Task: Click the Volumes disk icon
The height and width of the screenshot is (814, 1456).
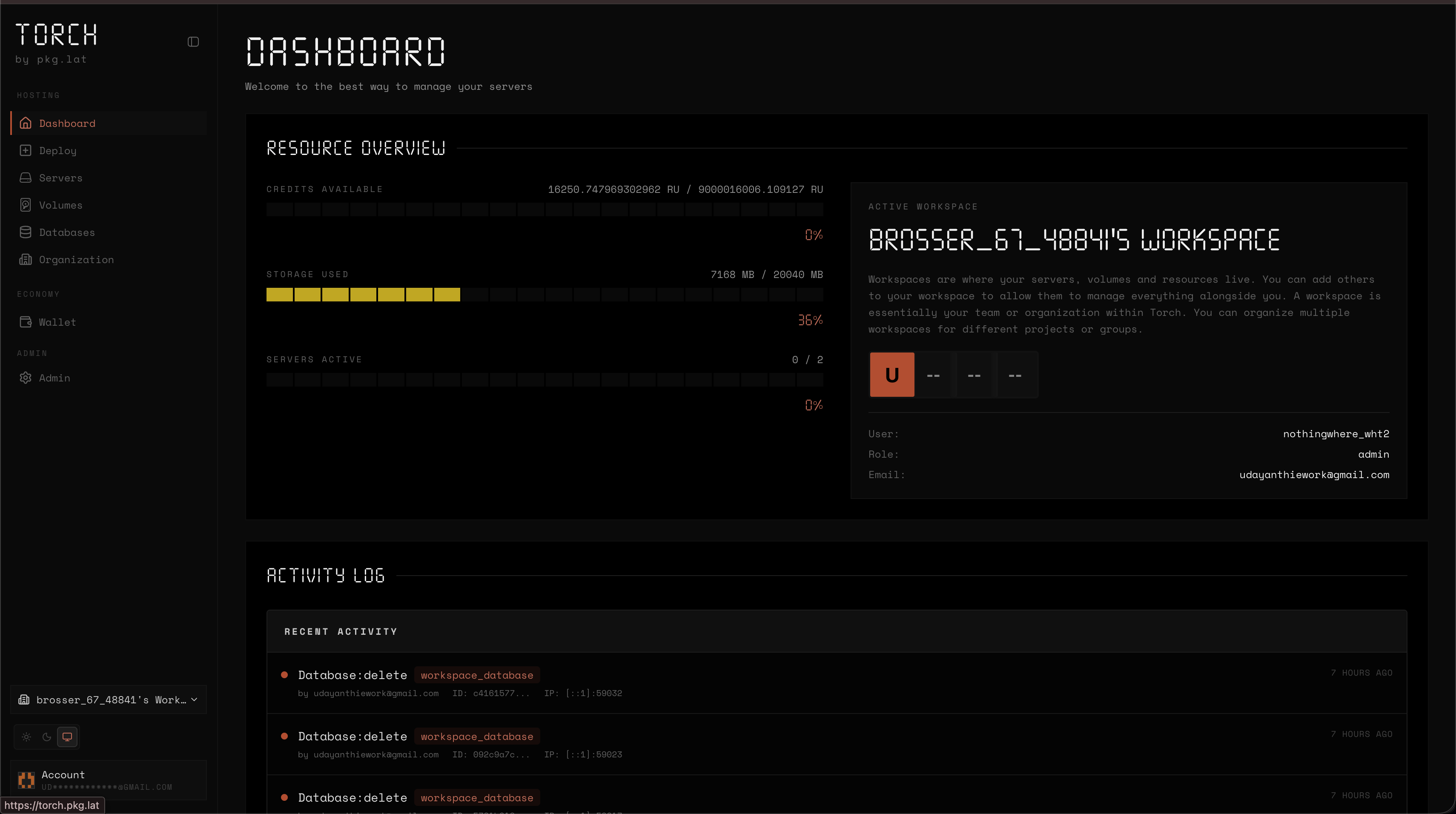Action: (26, 205)
